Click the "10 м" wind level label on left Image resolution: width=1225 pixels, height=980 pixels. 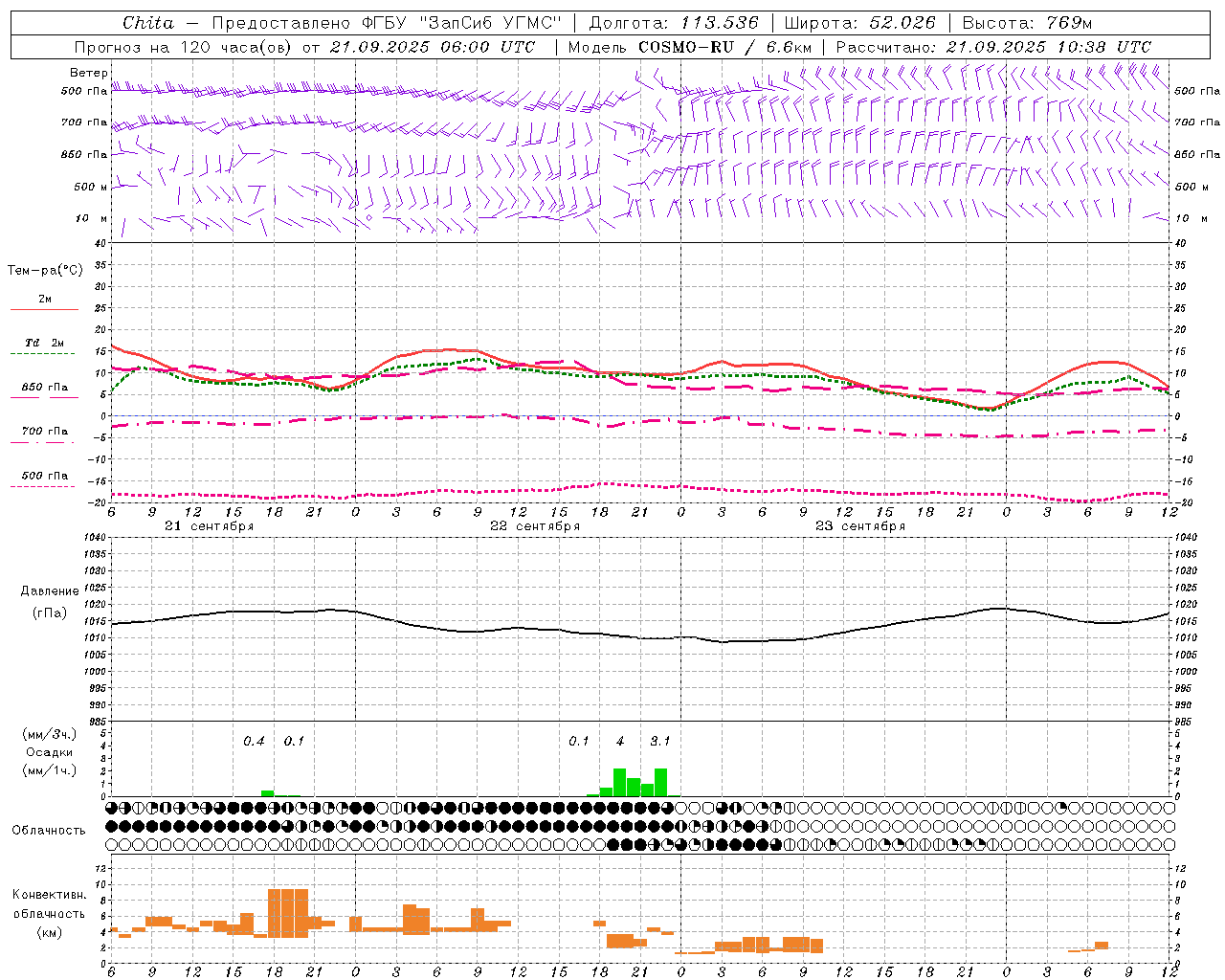pos(91,219)
